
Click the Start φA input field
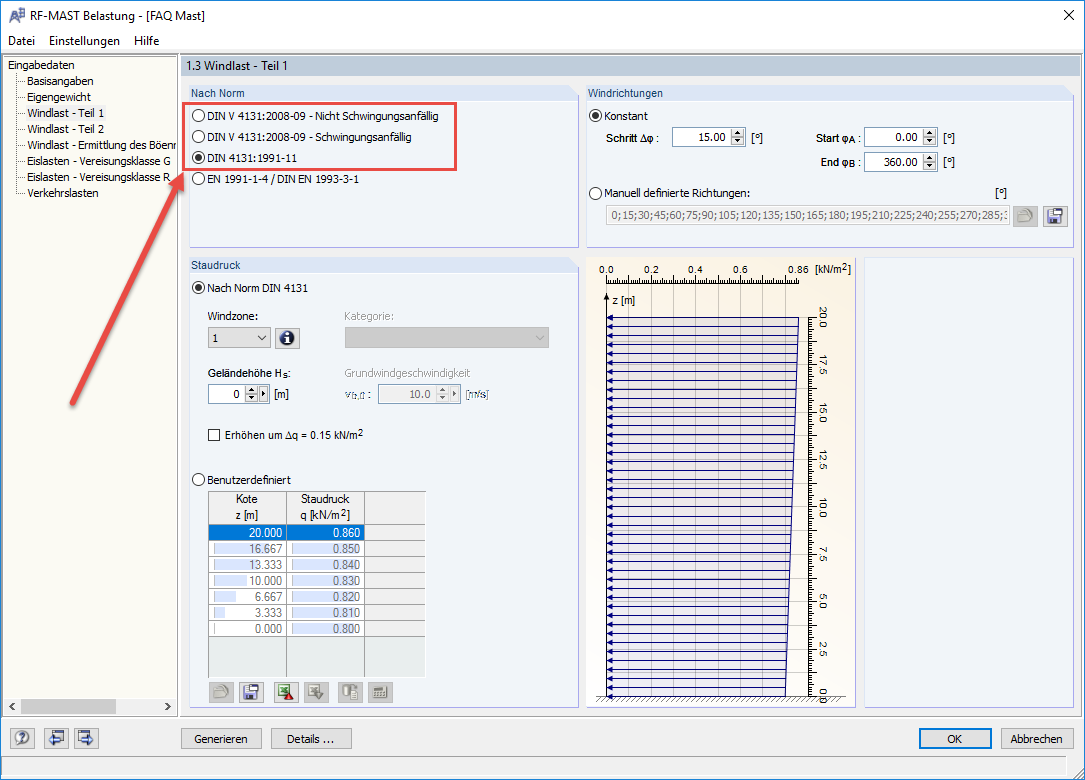point(893,137)
